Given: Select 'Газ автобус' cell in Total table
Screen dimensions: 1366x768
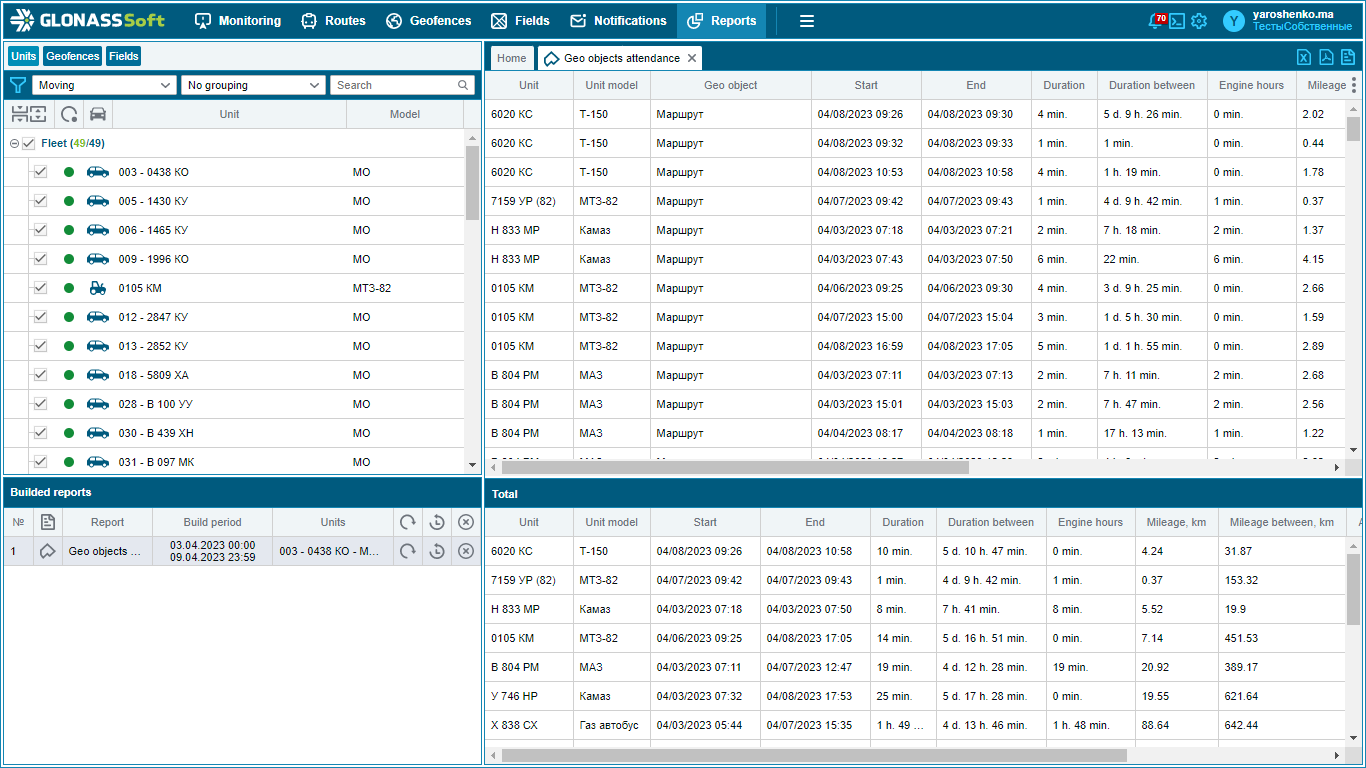Looking at the screenshot, I should [x=609, y=725].
